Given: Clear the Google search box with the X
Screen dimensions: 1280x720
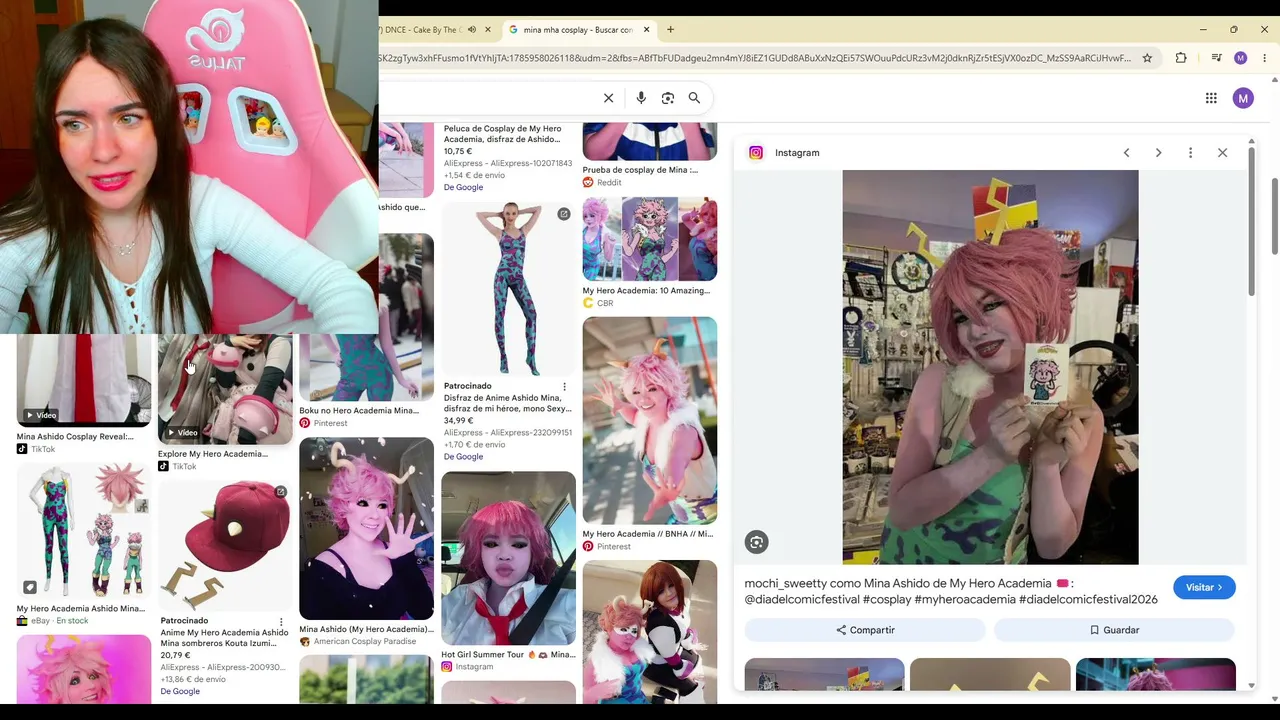Looking at the screenshot, I should 608,98.
